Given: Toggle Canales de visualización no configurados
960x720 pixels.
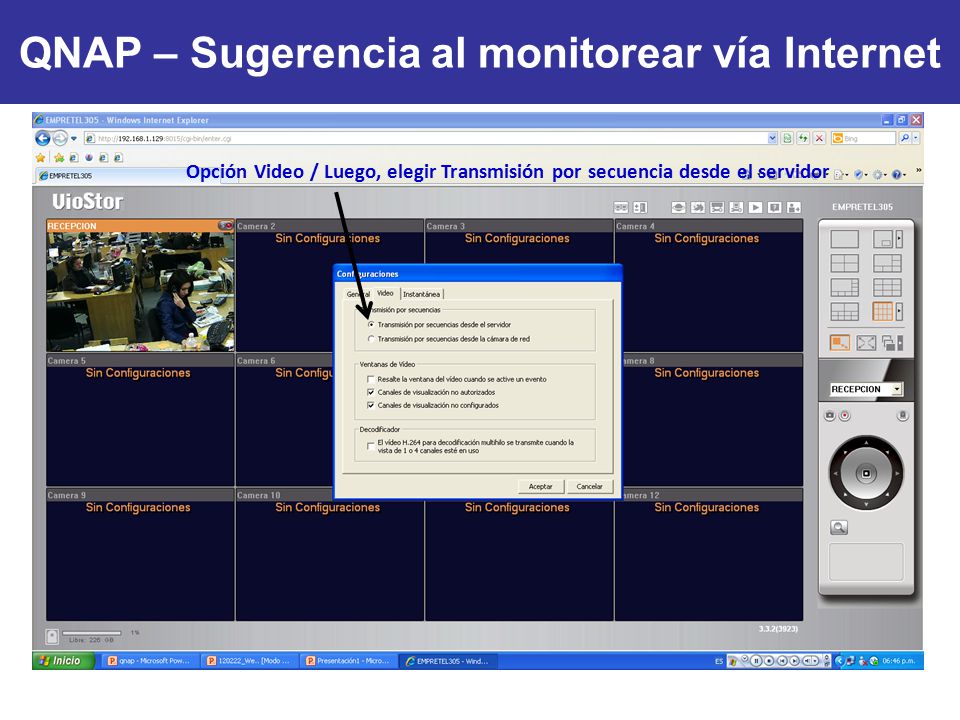Looking at the screenshot, I should coord(370,405).
